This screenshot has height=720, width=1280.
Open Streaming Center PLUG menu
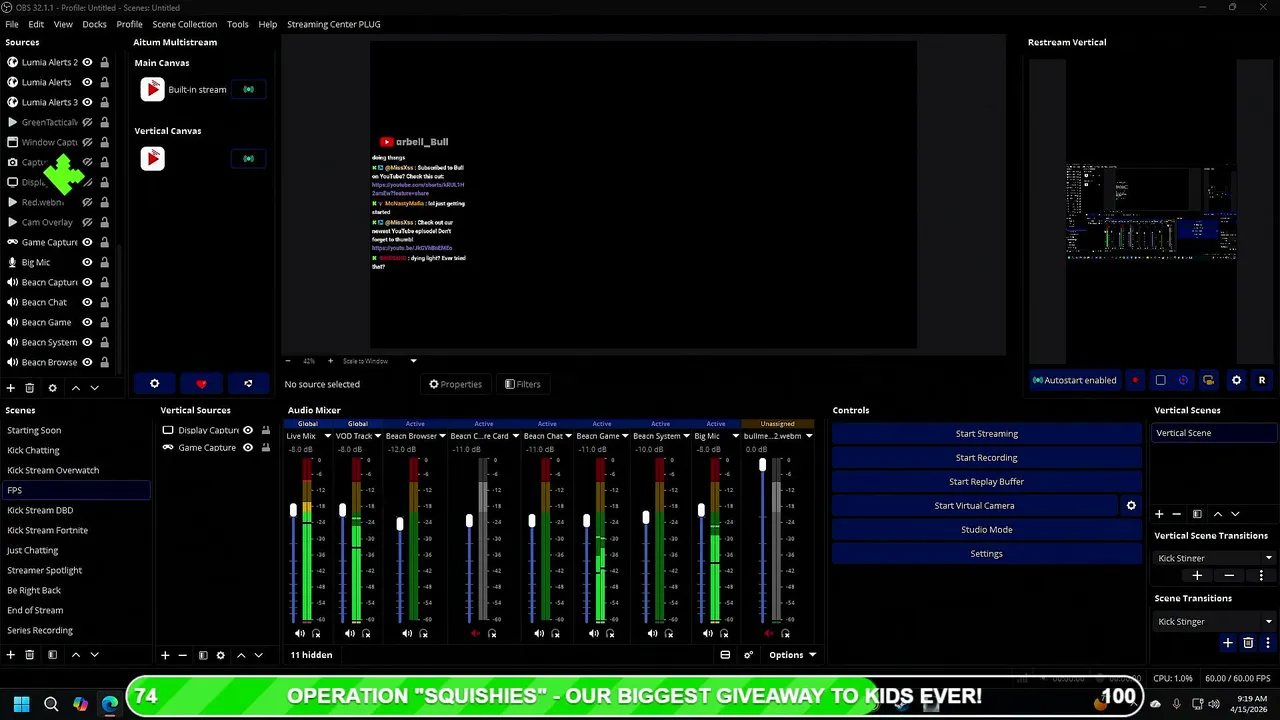333,24
